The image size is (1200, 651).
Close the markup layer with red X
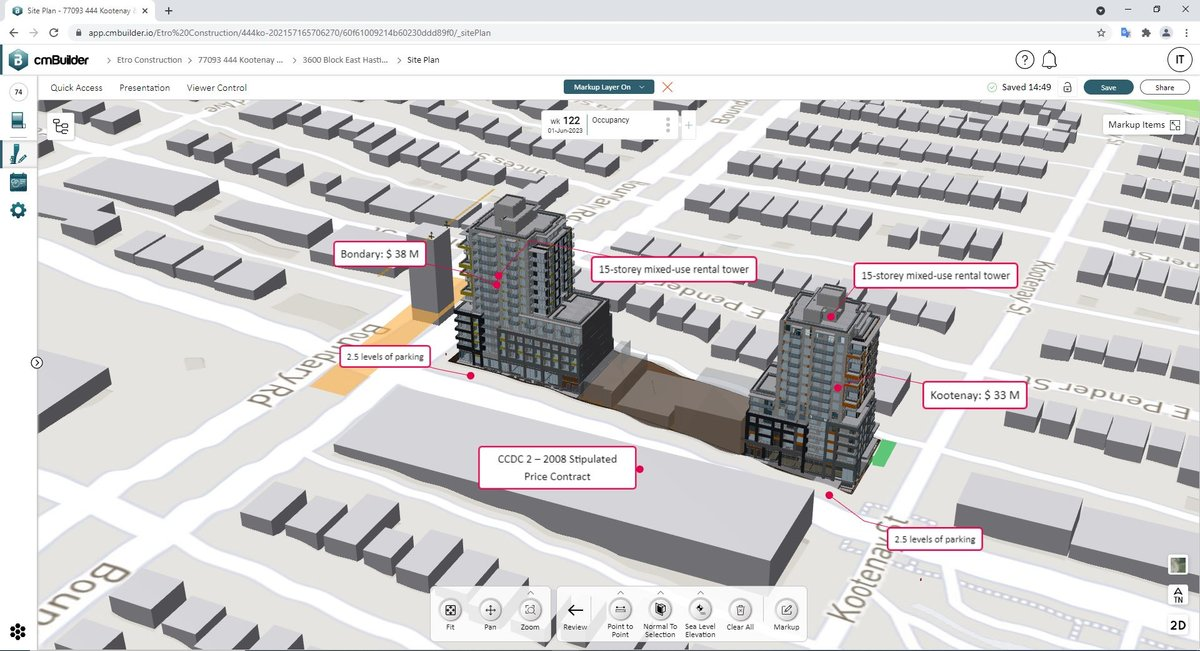[x=667, y=87]
